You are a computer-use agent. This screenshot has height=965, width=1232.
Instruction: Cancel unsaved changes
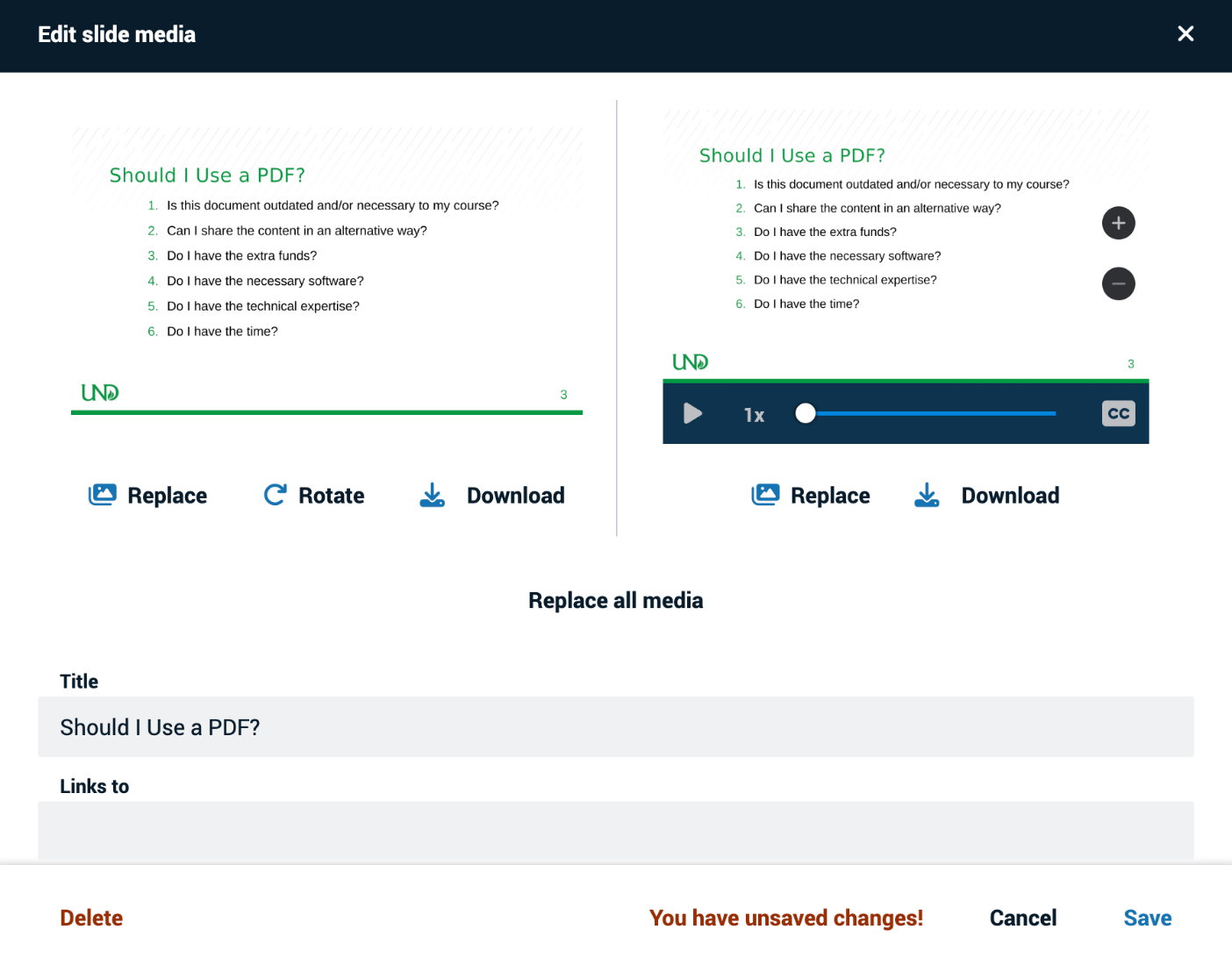[x=1022, y=918]
